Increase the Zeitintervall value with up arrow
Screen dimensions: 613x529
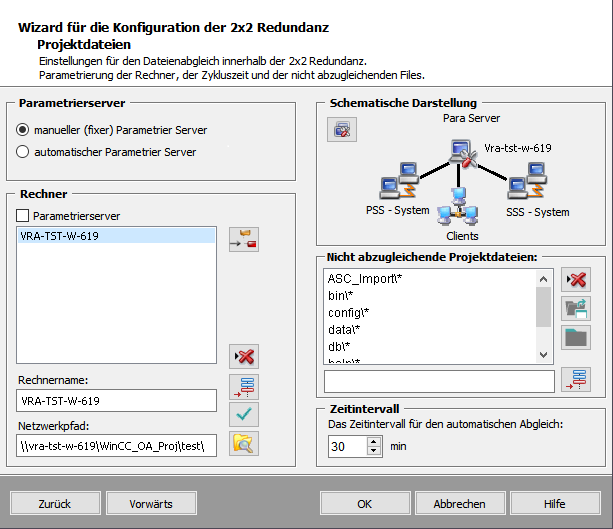[x=375, y=441]
